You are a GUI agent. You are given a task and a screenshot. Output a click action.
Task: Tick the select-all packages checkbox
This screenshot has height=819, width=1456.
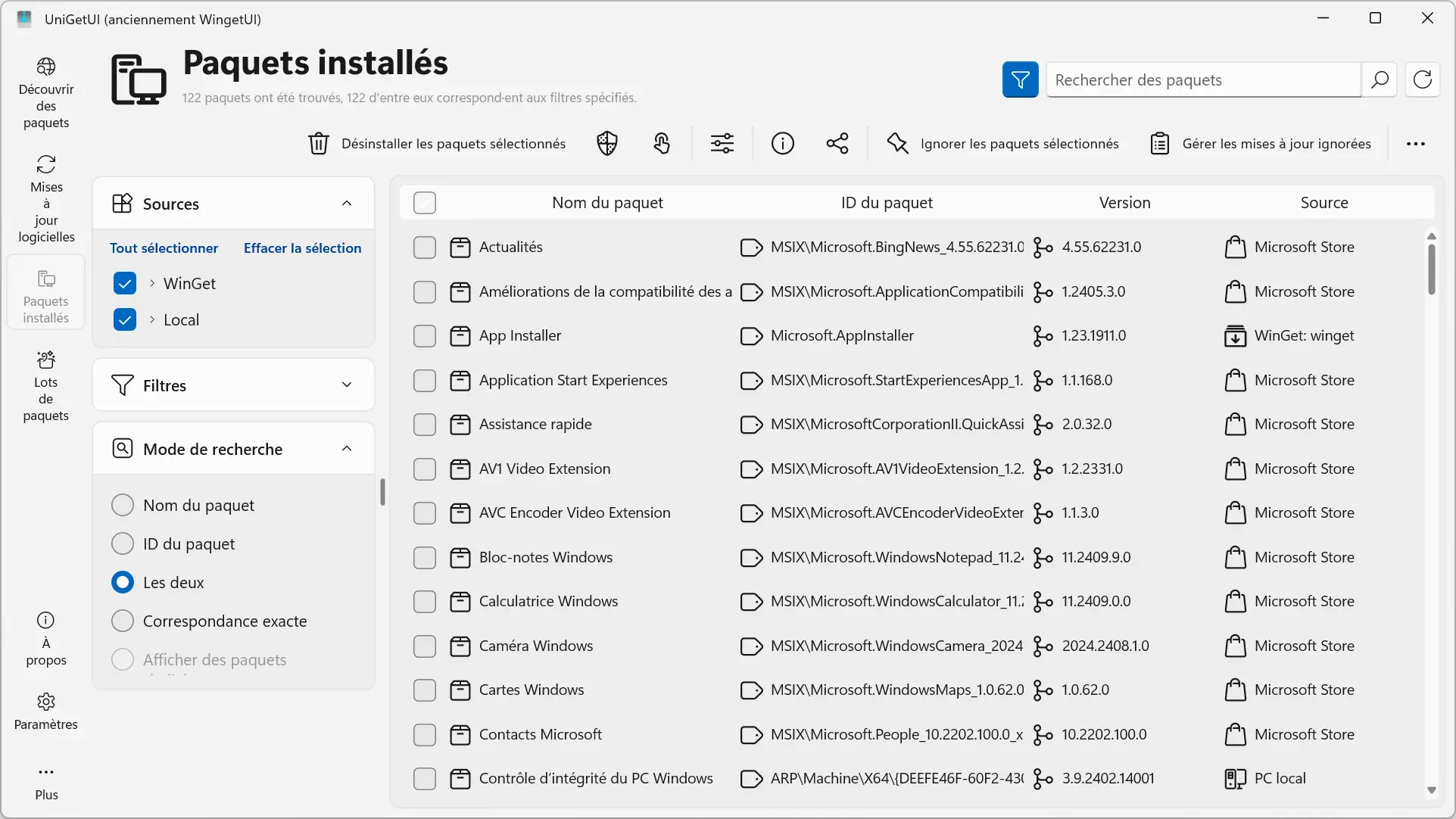pos(425,203)
